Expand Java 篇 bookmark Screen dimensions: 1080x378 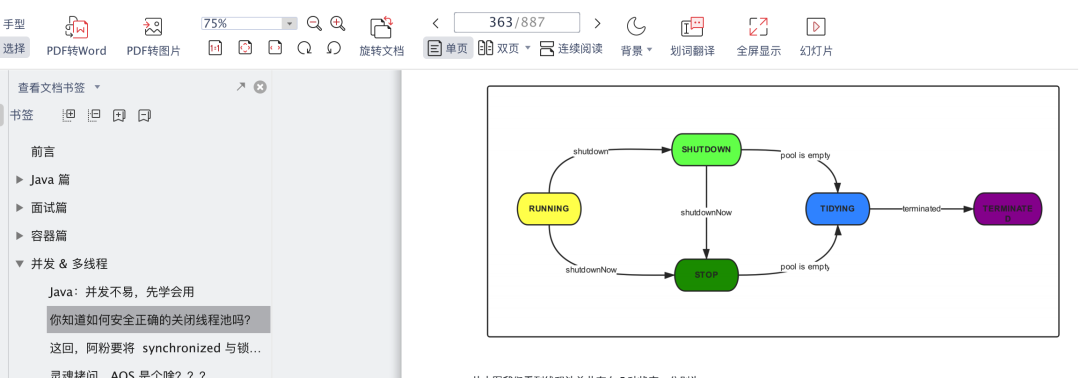[x=19, y=180]
